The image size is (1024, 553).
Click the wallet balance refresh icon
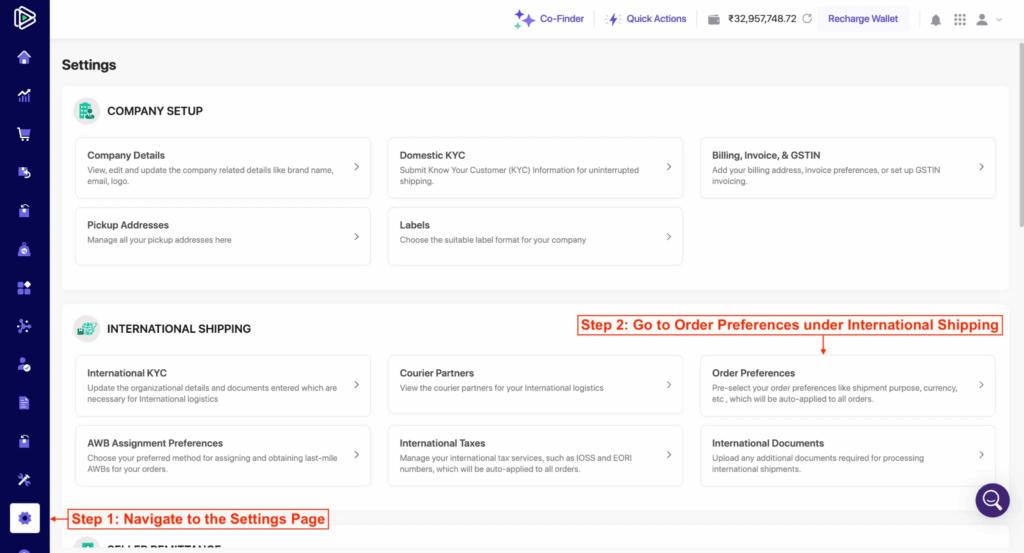click(x=806, y=19)
